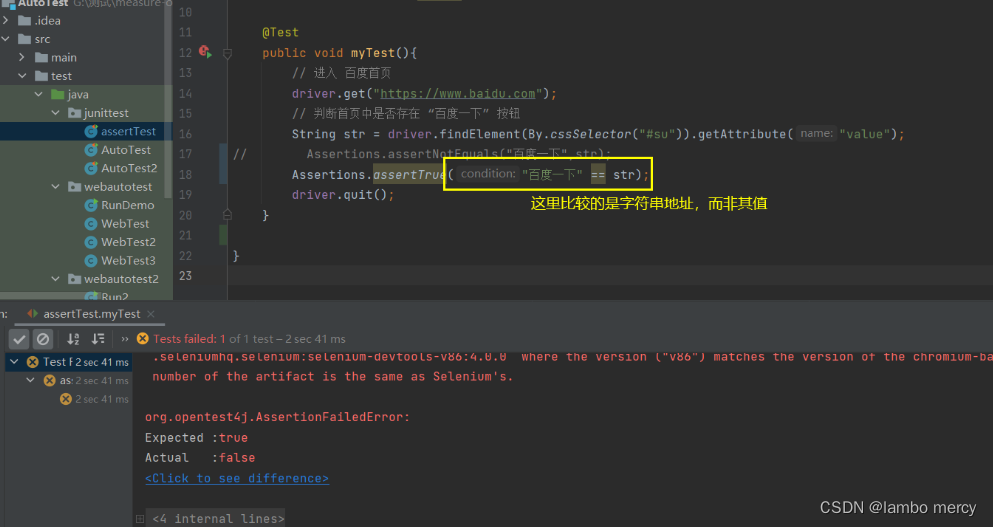Click the class icon beside WebTest3

tap(91, 260)
